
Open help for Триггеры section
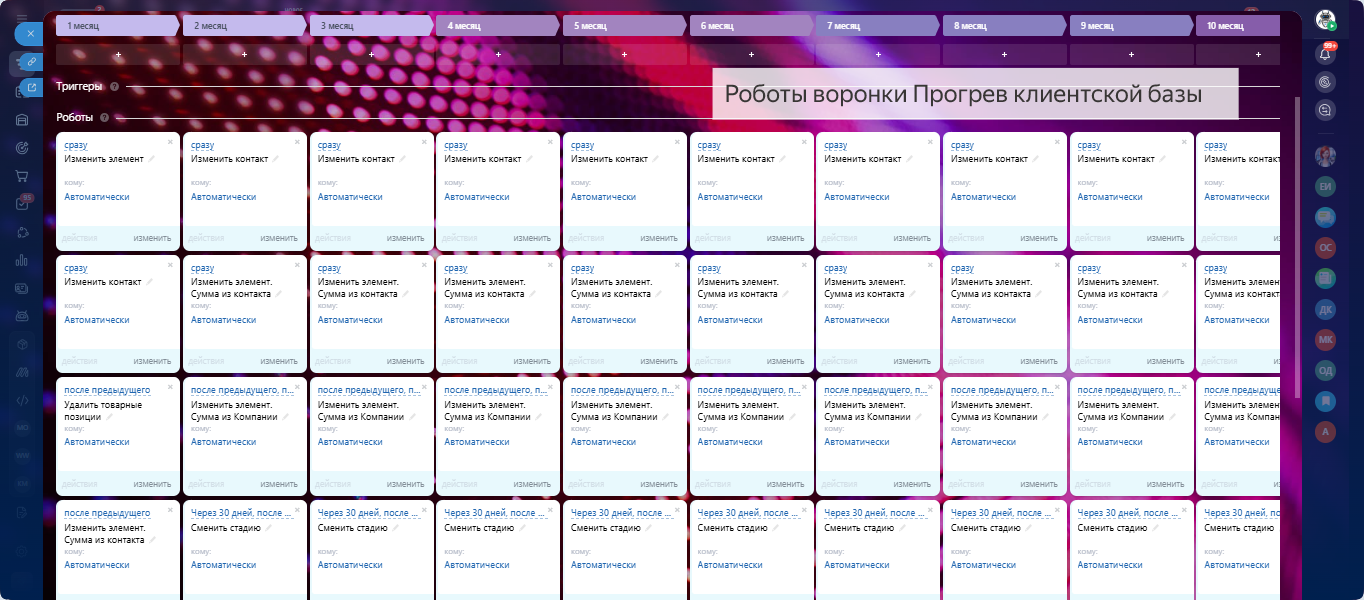[x=115, y=87]
